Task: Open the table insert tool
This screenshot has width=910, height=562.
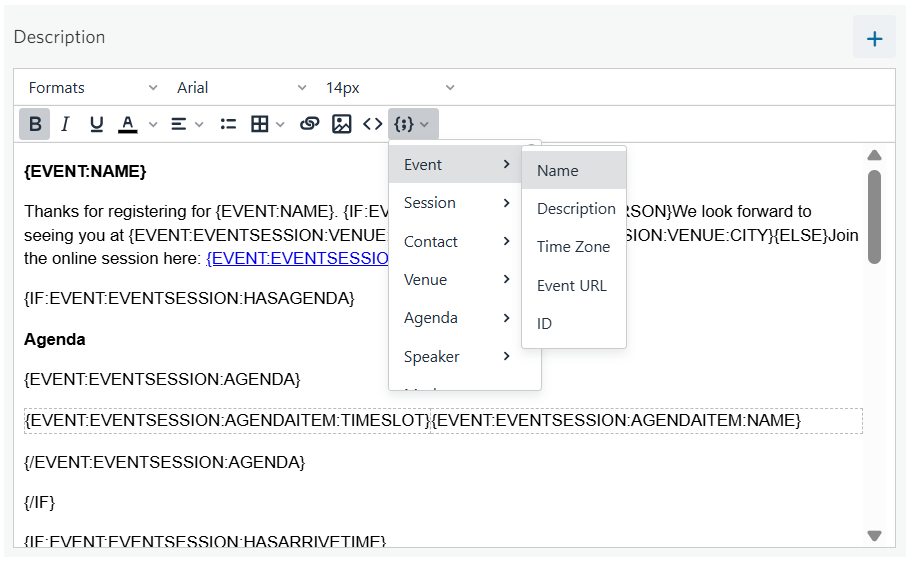Action: pyautogui.click(x=266, y=124)
